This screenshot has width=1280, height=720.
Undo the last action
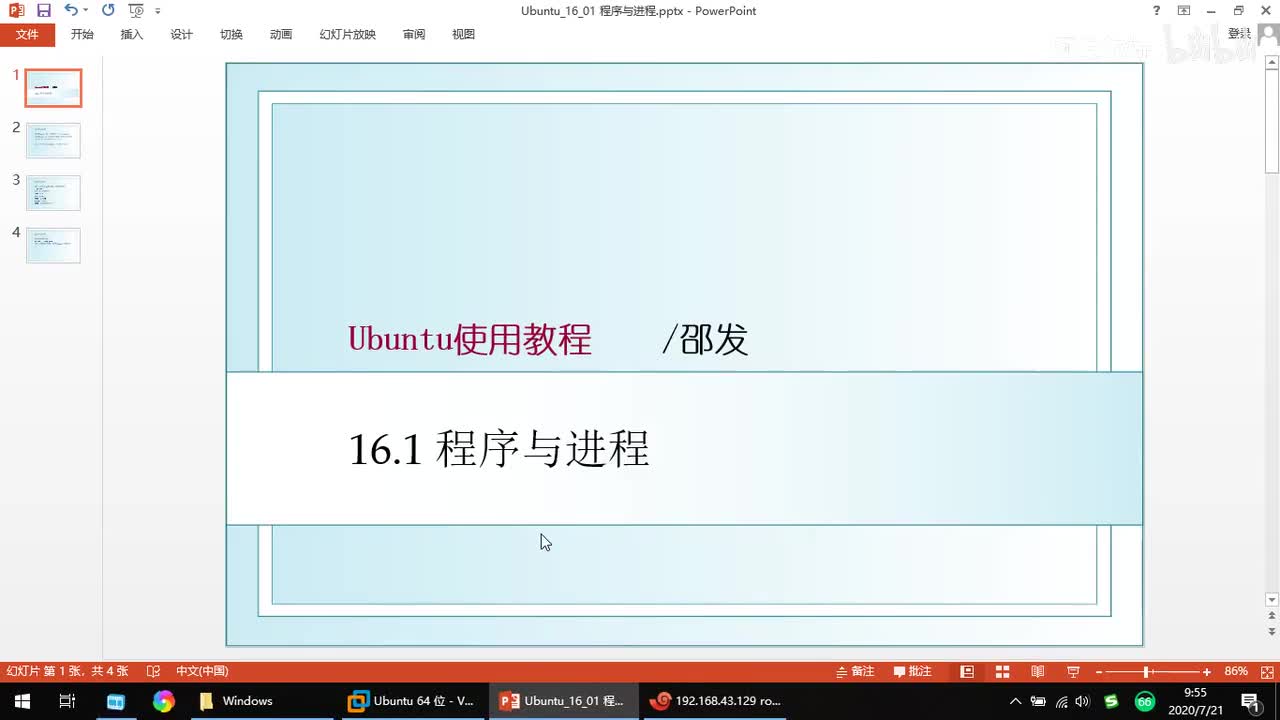(70, 11)
